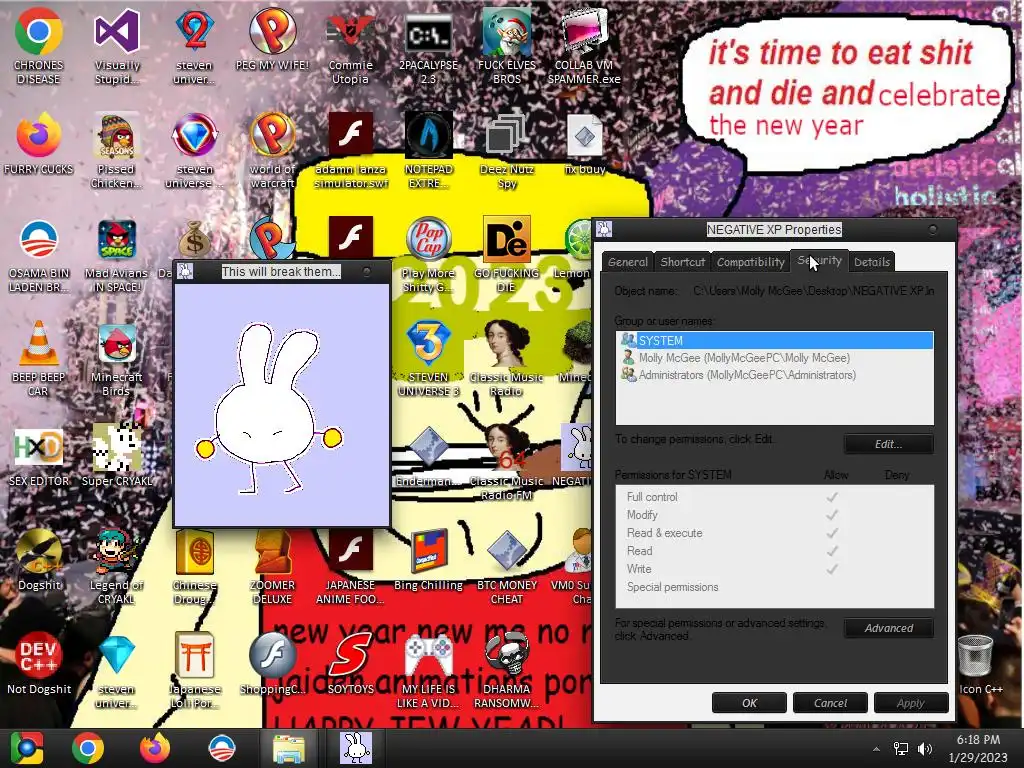Image resolution: width=1024 pixels, height=768 pixels.
Task: Click the This will break them title bar
Action: 281,271
